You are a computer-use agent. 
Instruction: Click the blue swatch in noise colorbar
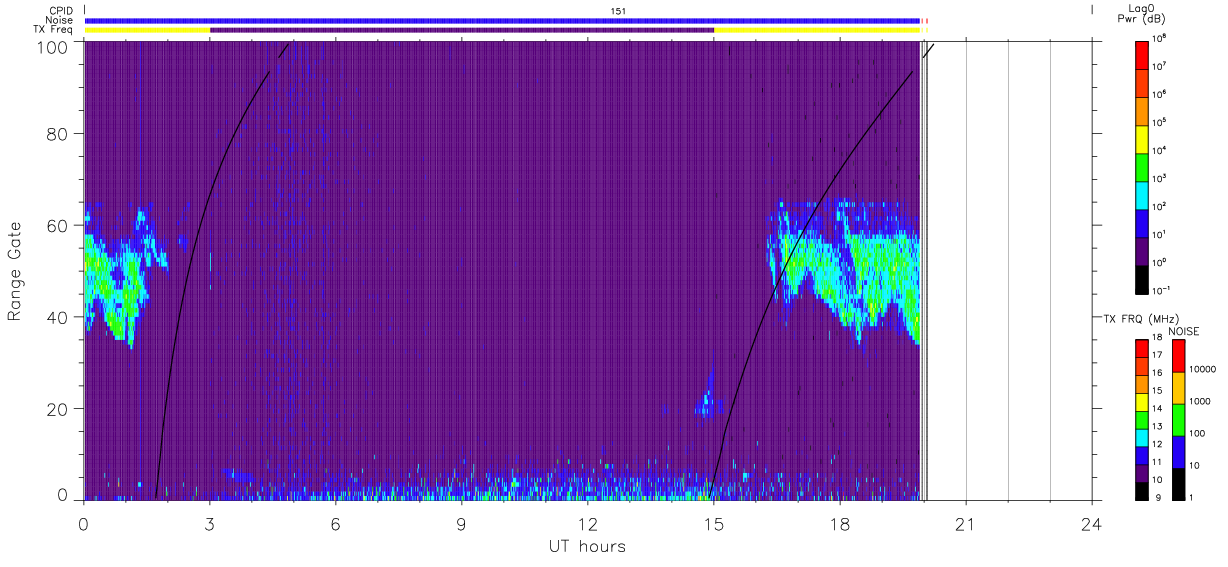pos(1178,452)
